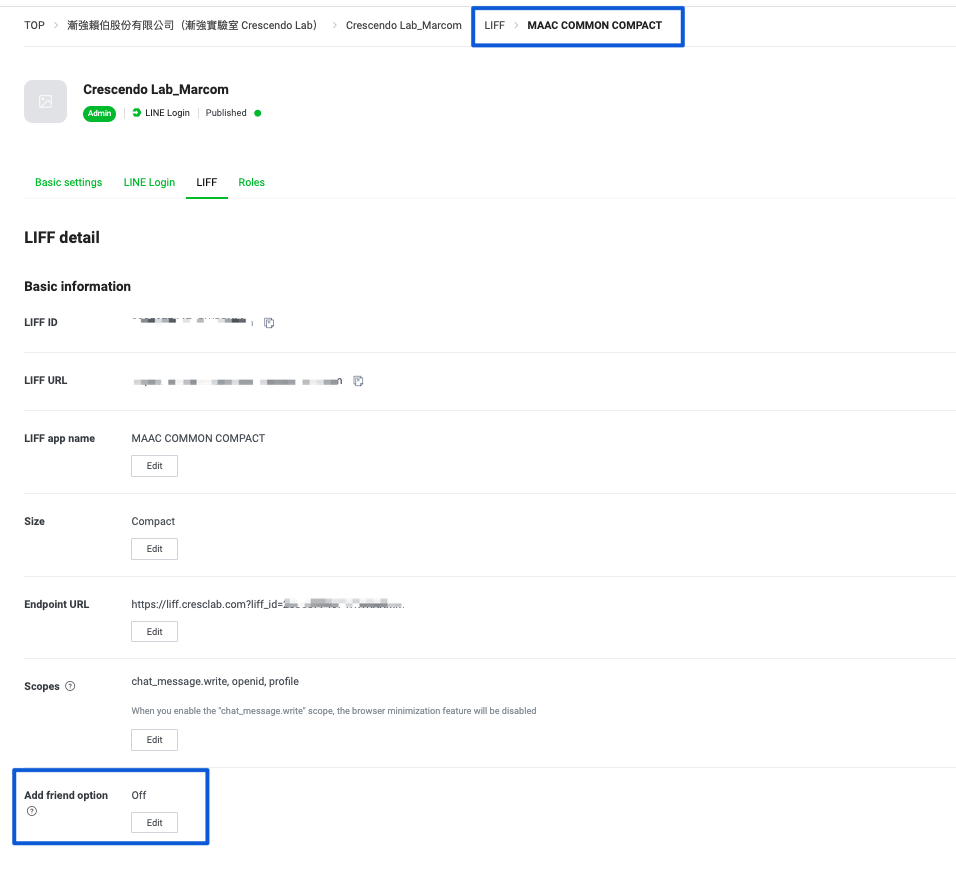Edit the Add friend option
Screen dimensions: 956x871
[x=154, y=822]
